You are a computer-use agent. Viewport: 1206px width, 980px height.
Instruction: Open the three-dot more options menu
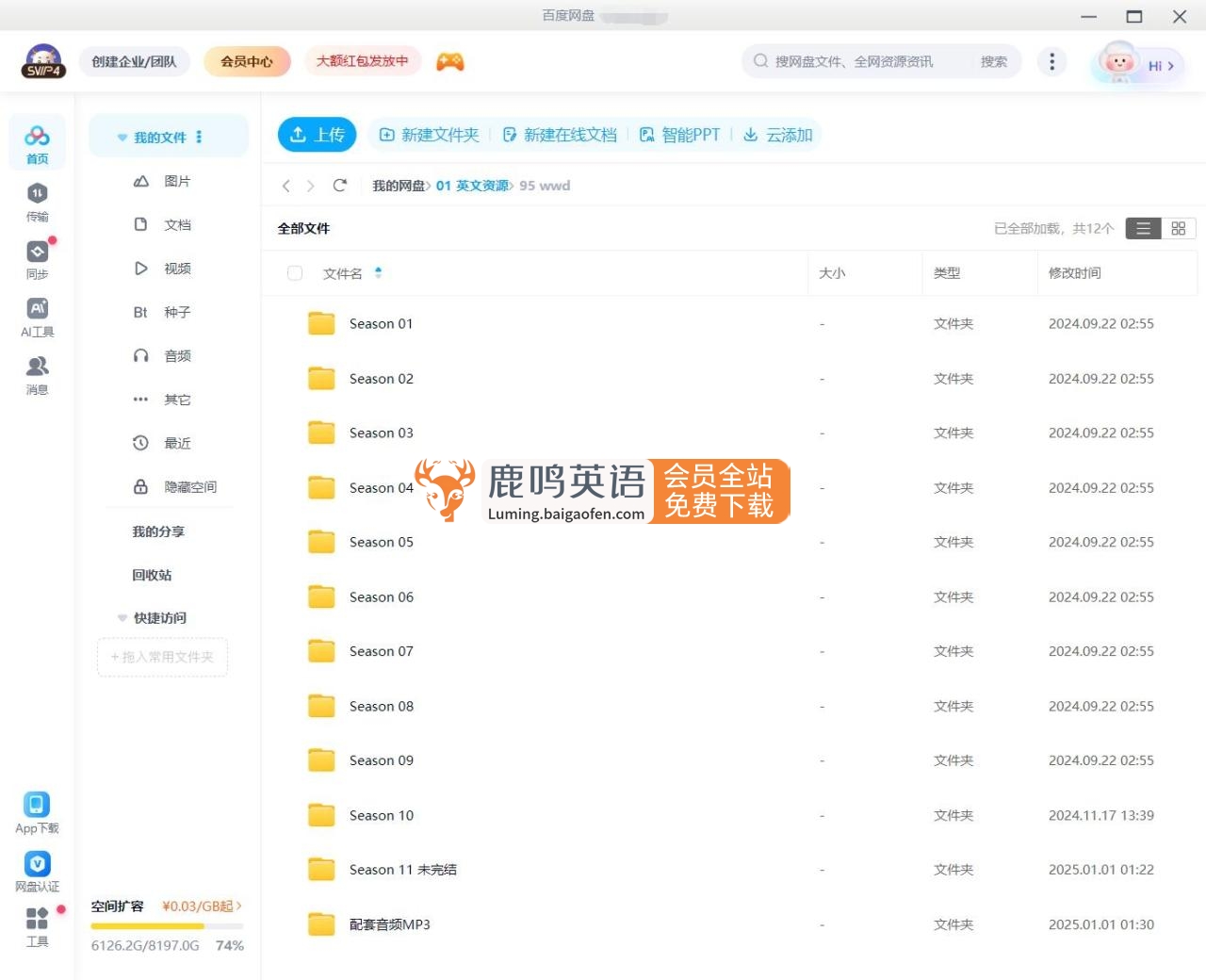[x=1052, y=60]
